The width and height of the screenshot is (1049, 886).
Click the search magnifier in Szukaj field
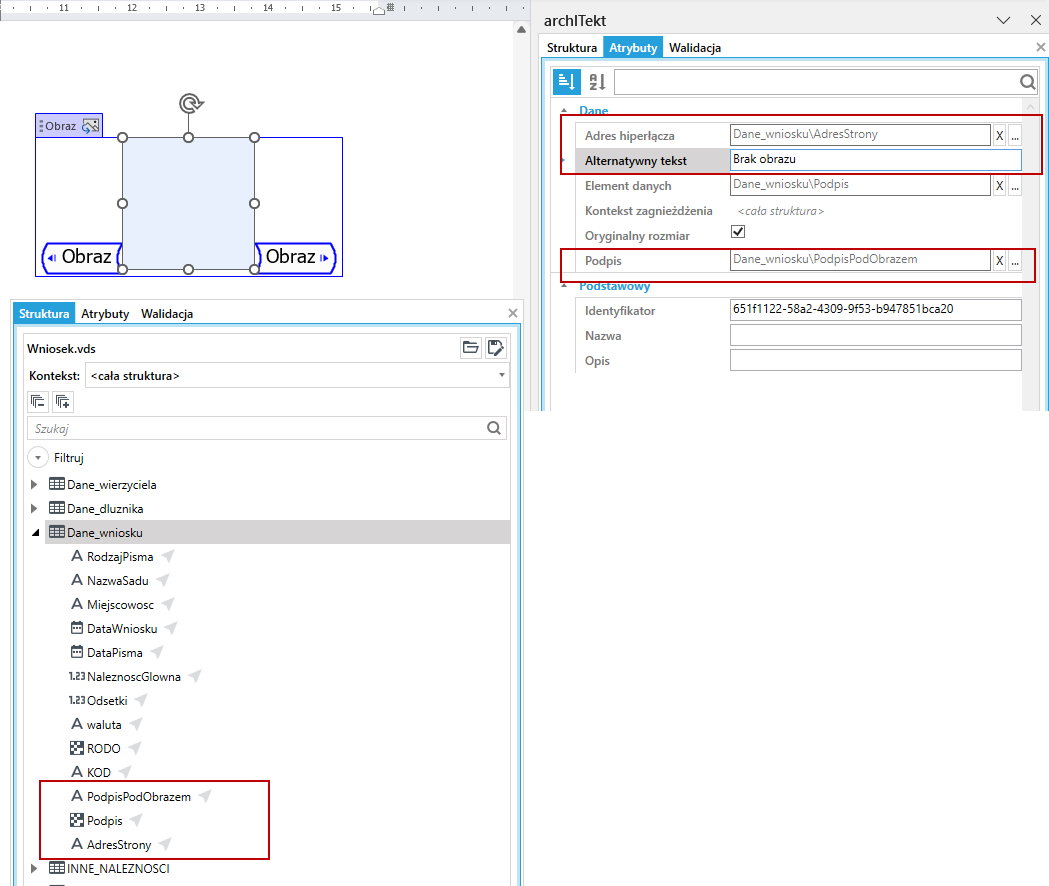tap(494, 428)
